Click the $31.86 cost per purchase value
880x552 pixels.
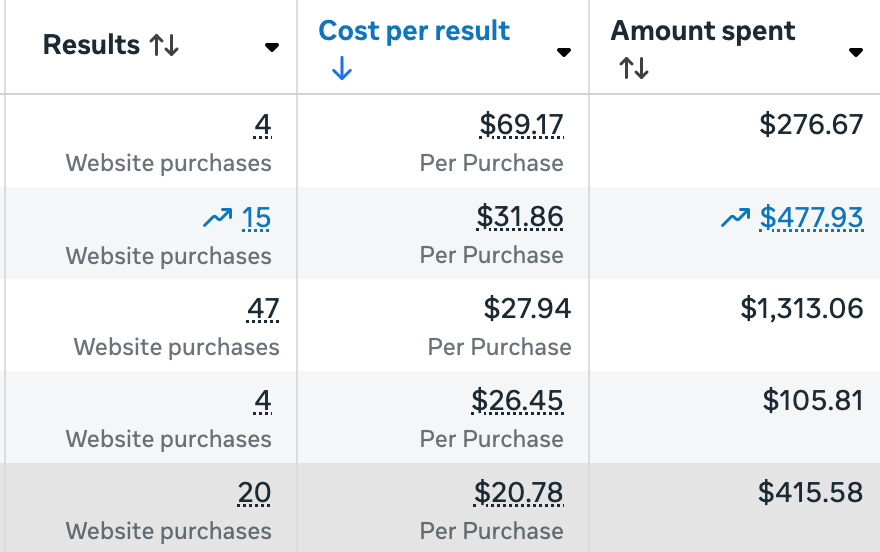(x=520, y=217)
